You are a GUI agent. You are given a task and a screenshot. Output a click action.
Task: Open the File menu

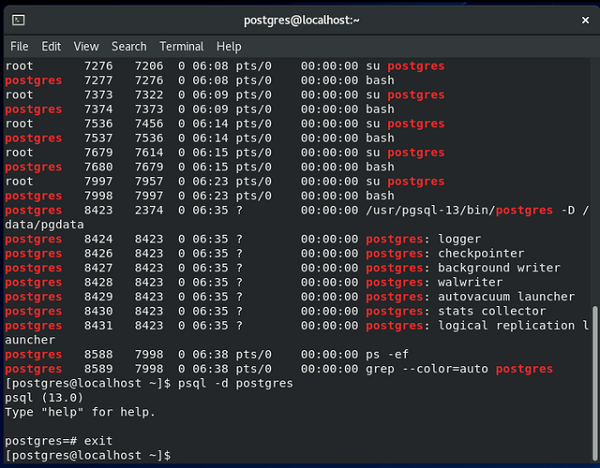[x=19, y=47]
